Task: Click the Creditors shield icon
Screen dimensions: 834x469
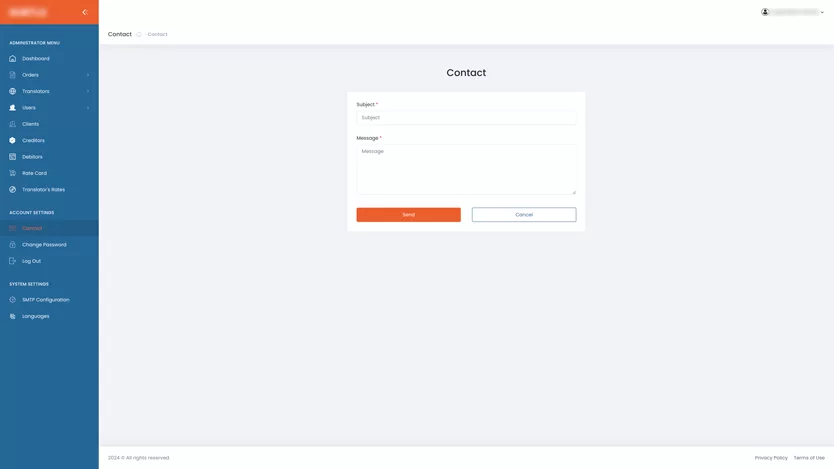Action: [x=13, y=140]
